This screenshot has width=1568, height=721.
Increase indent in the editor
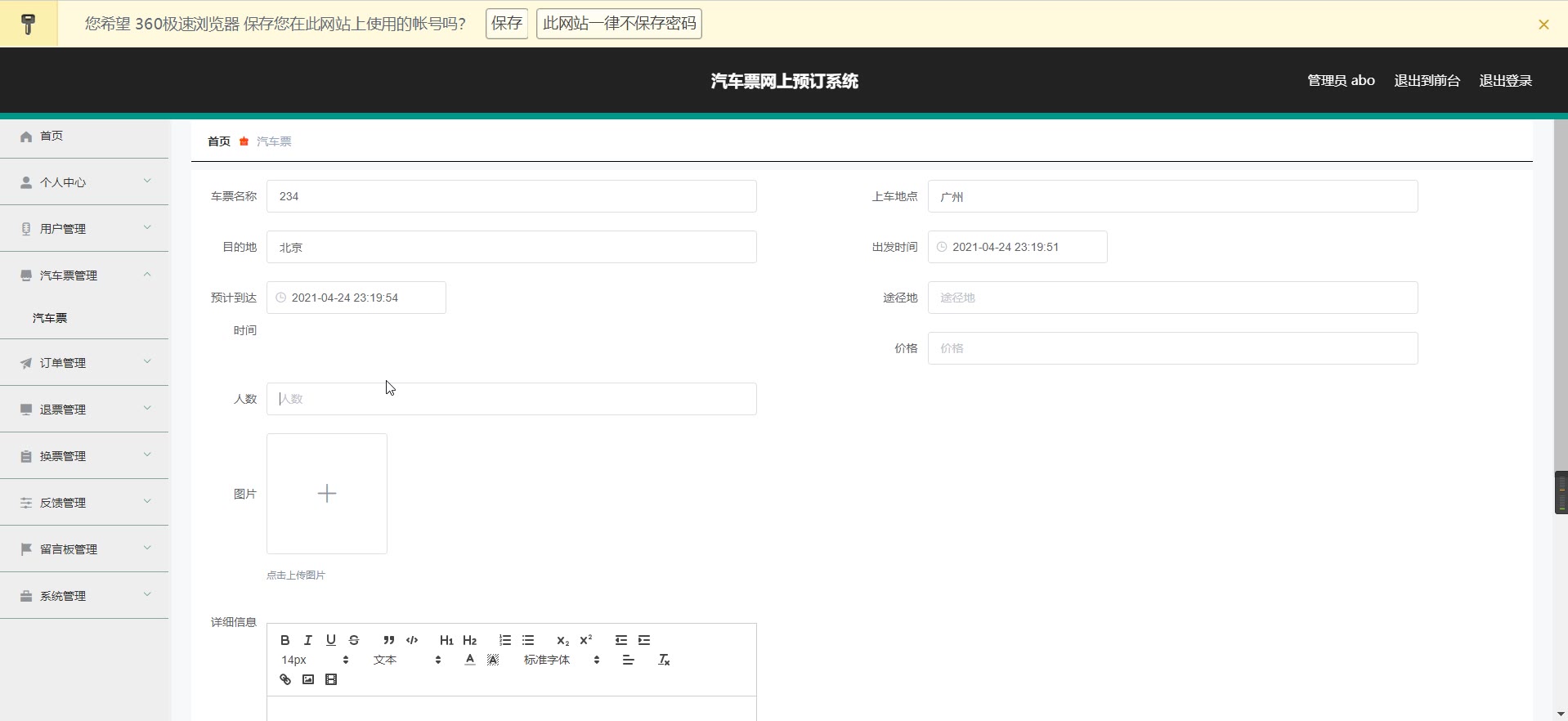point(644,640)
